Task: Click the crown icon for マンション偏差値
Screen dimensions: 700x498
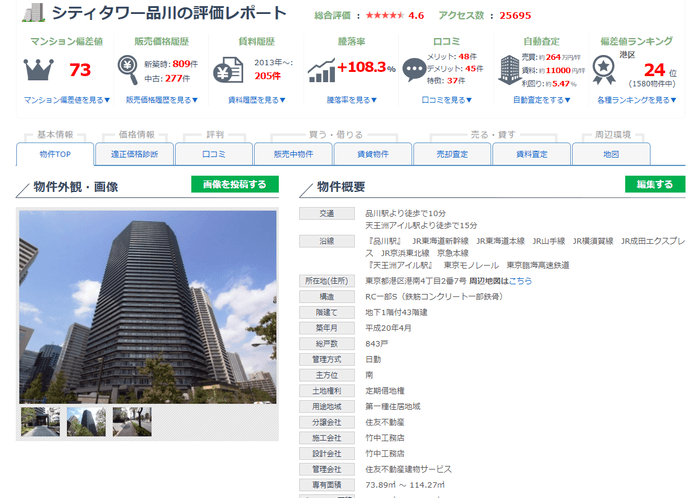Action: pos(38,70)
